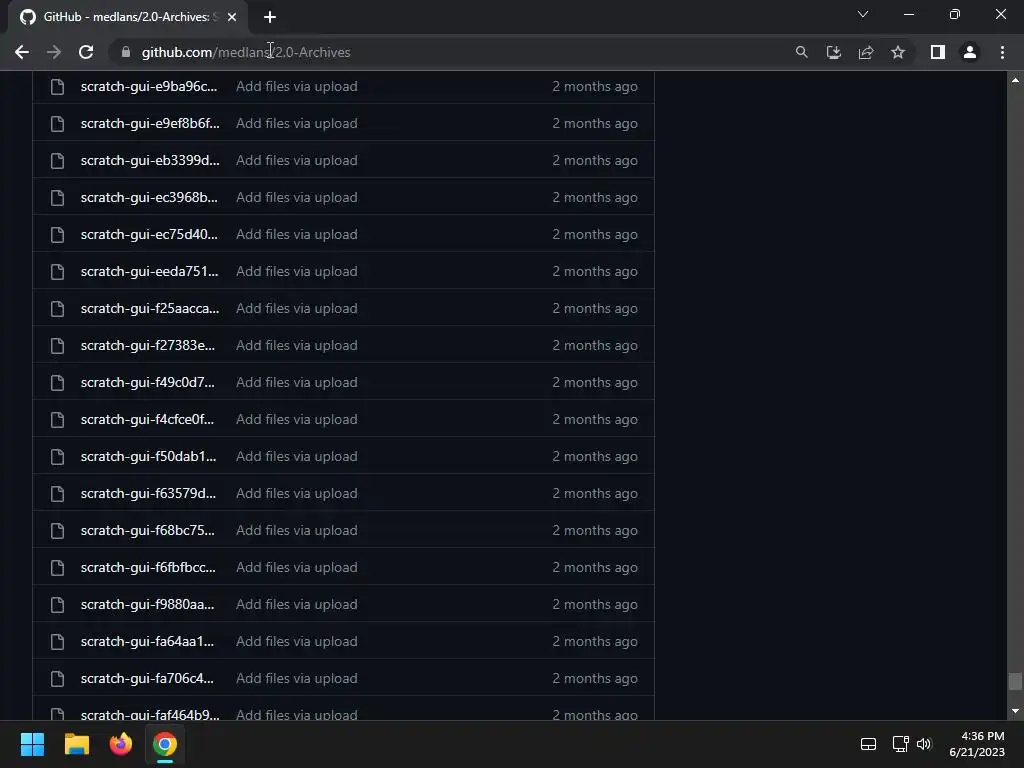
Task: Click file icon beside scratch-gui-eb3399d
Action: click(x=57, y=161)
